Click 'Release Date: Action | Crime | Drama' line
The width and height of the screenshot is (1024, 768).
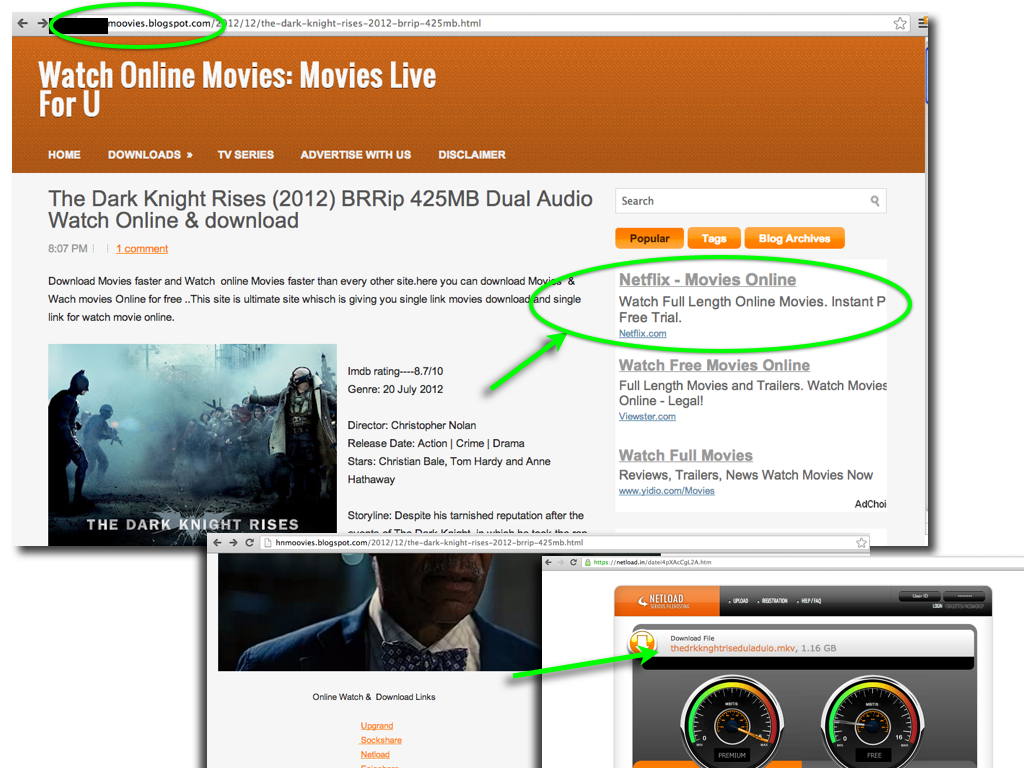[x=436, y=443]
